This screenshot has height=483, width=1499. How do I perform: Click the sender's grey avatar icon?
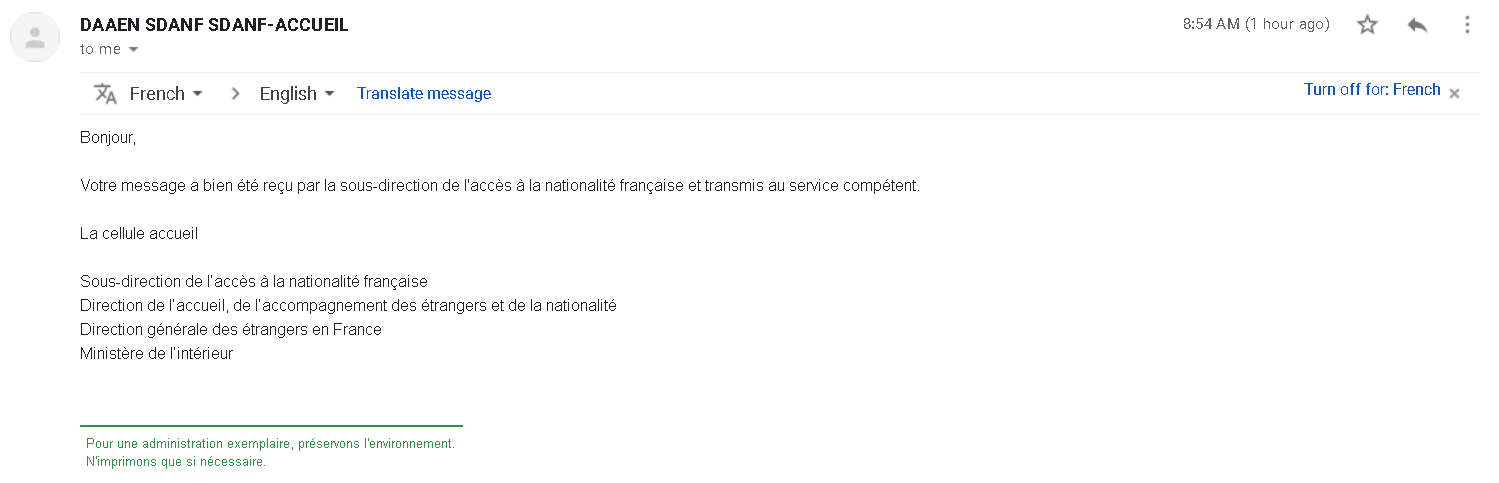click(x=35, y=38)
